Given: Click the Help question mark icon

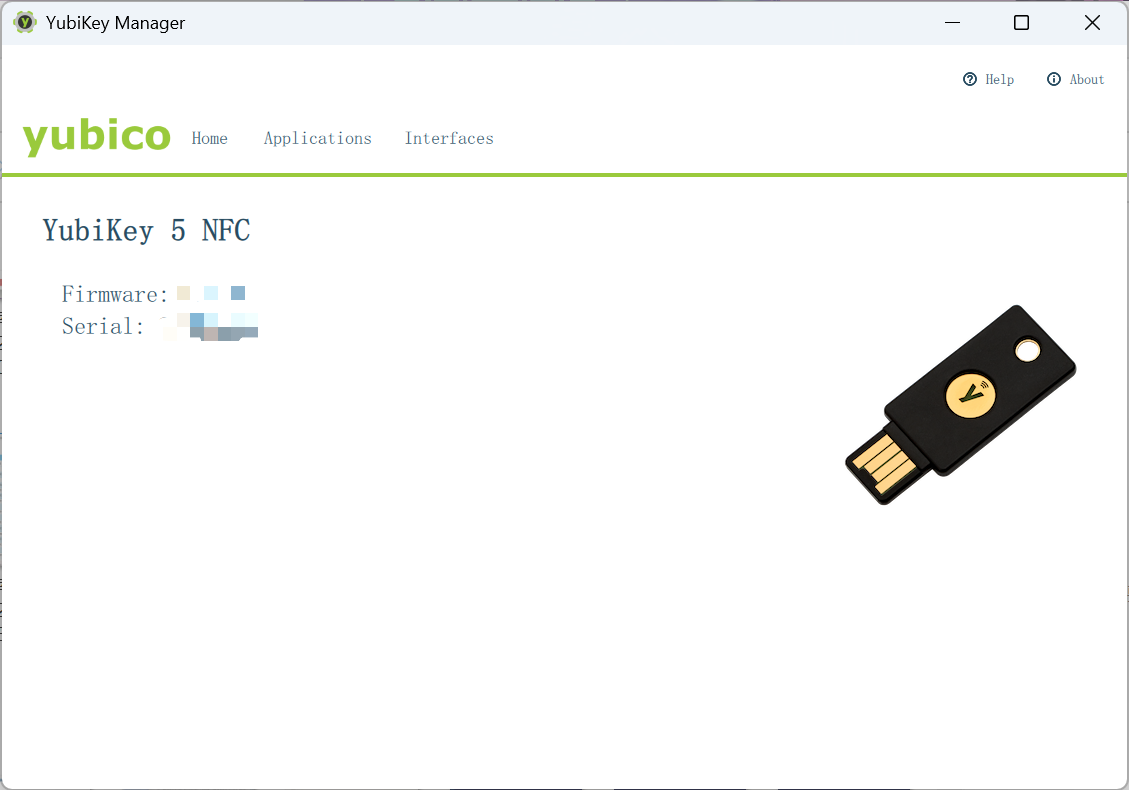Looking at the screenshot, I should coord(969,79).
